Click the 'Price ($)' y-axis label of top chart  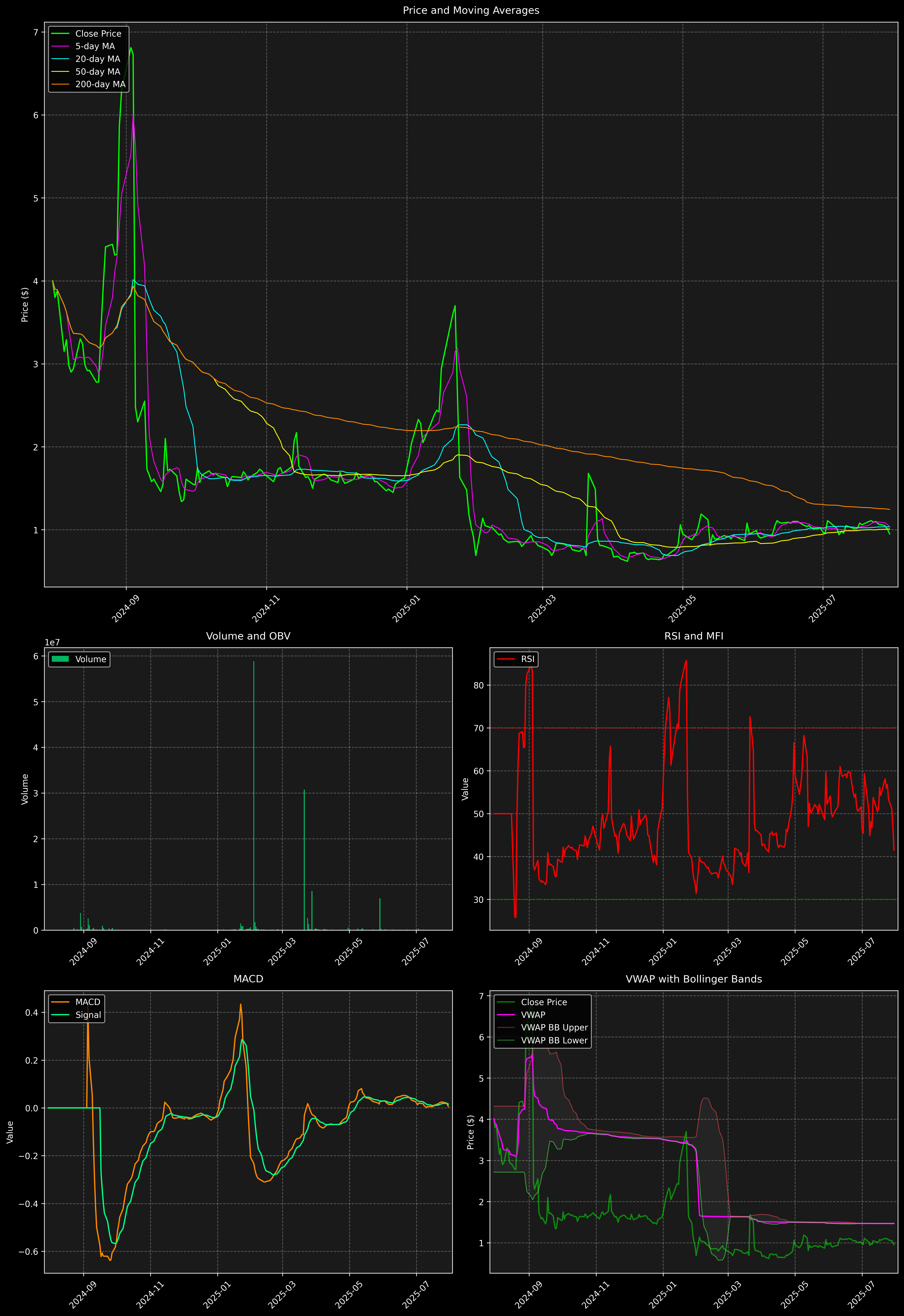pos(25,305)
